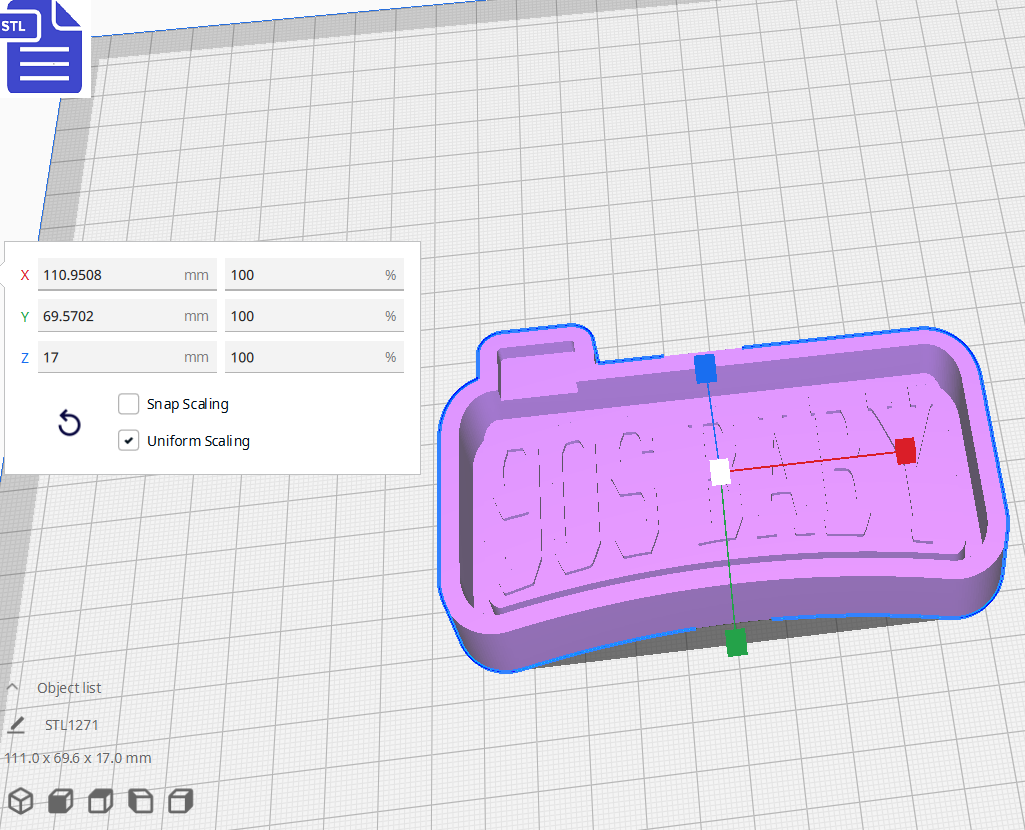This screenshot has width=1025, height=830.
Task: Select the top view camera icon
Action: pos(100,800)
